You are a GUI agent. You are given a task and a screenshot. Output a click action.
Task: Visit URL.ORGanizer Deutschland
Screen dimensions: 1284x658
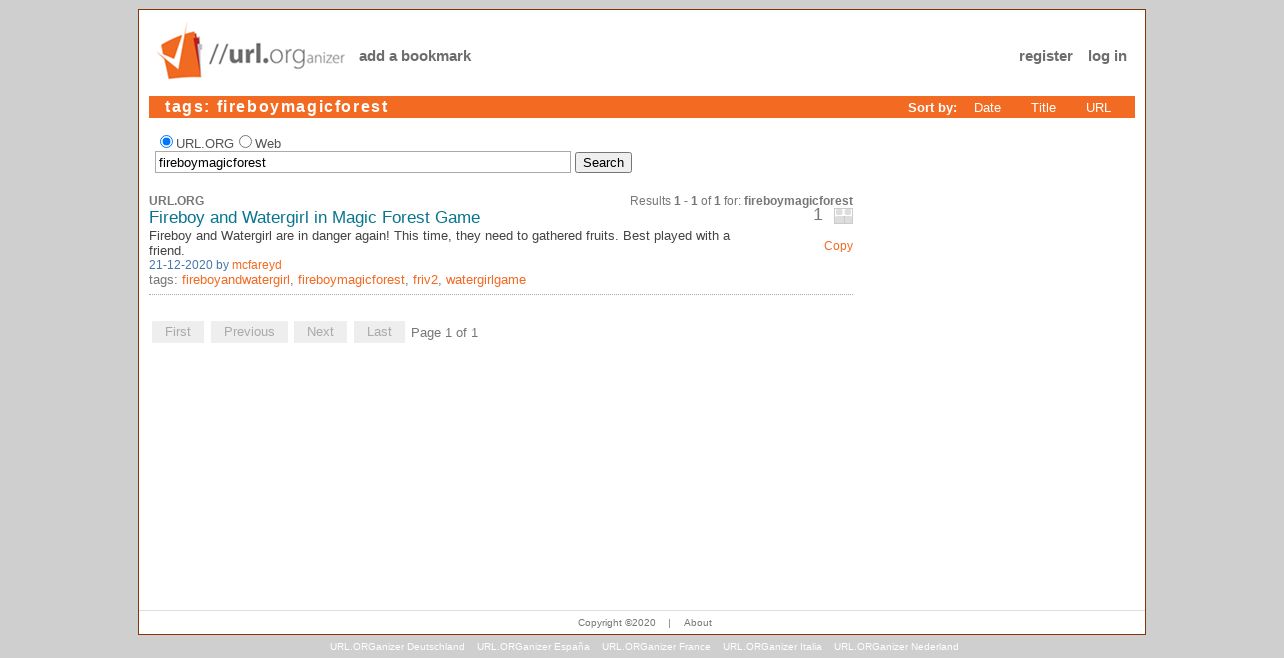397,647
